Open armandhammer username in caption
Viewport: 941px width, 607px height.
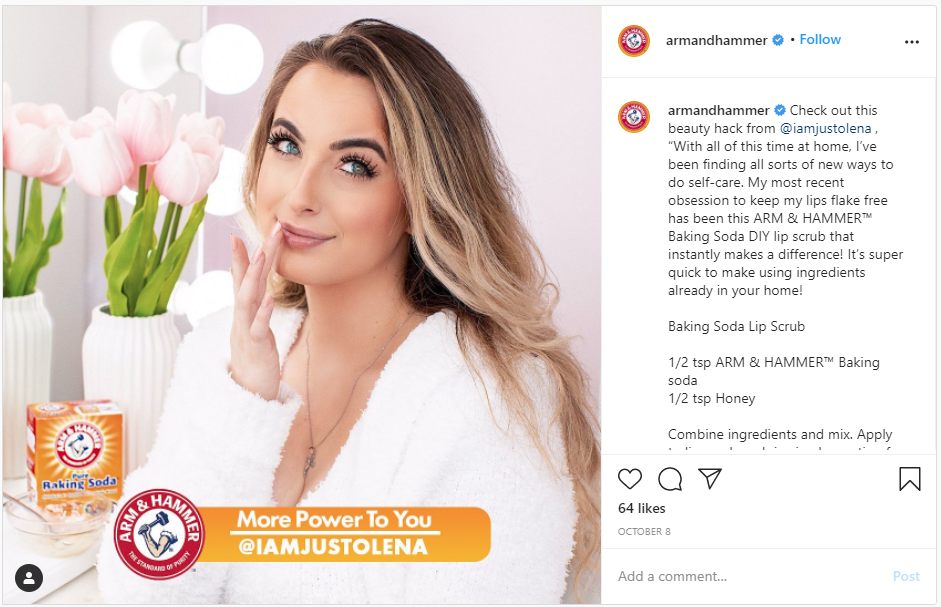click(x=718, y=110)
